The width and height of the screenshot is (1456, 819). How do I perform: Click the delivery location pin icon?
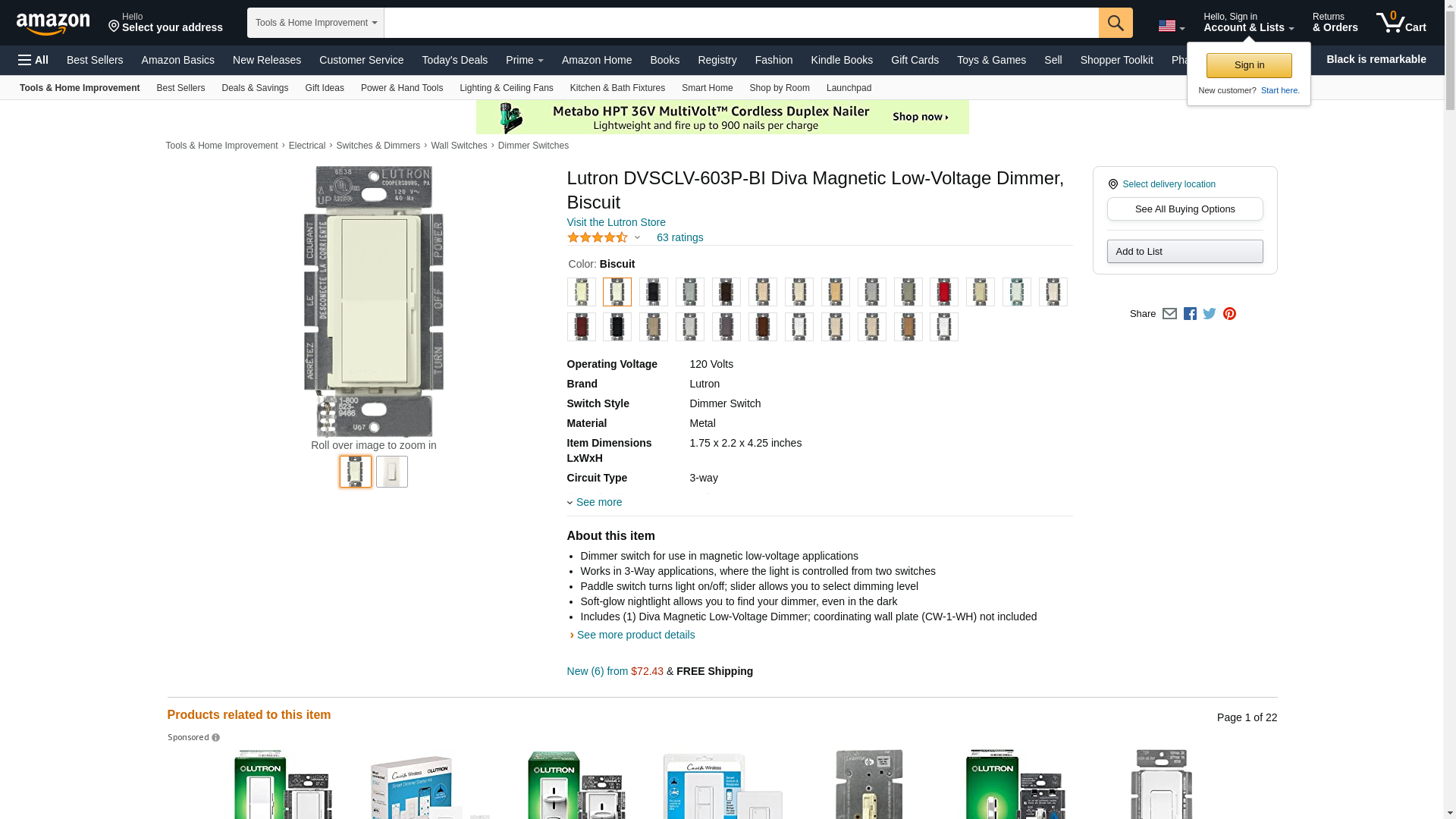(x=1112, y=184)
